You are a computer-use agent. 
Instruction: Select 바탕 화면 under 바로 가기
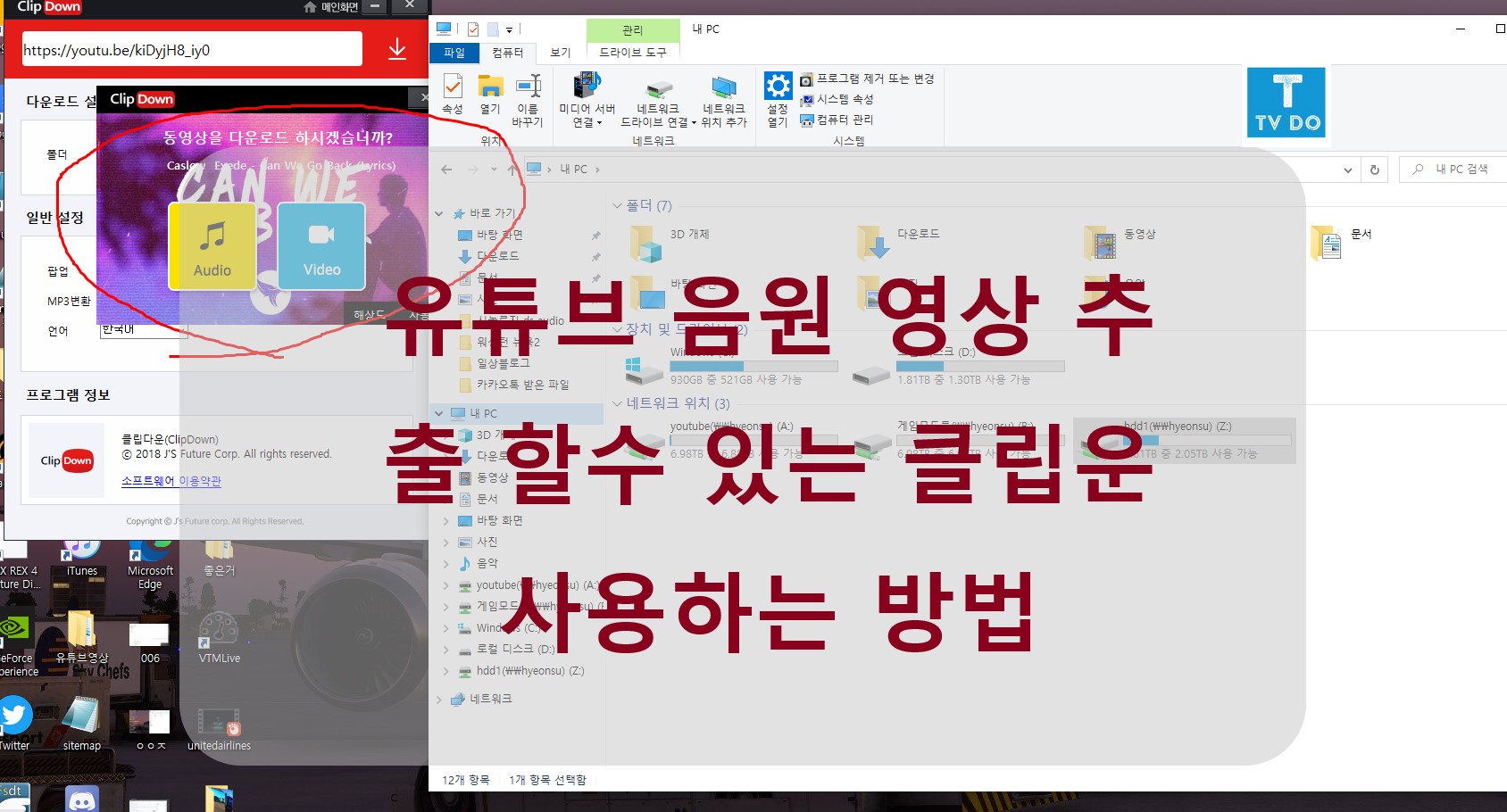[x=499, y=236]
